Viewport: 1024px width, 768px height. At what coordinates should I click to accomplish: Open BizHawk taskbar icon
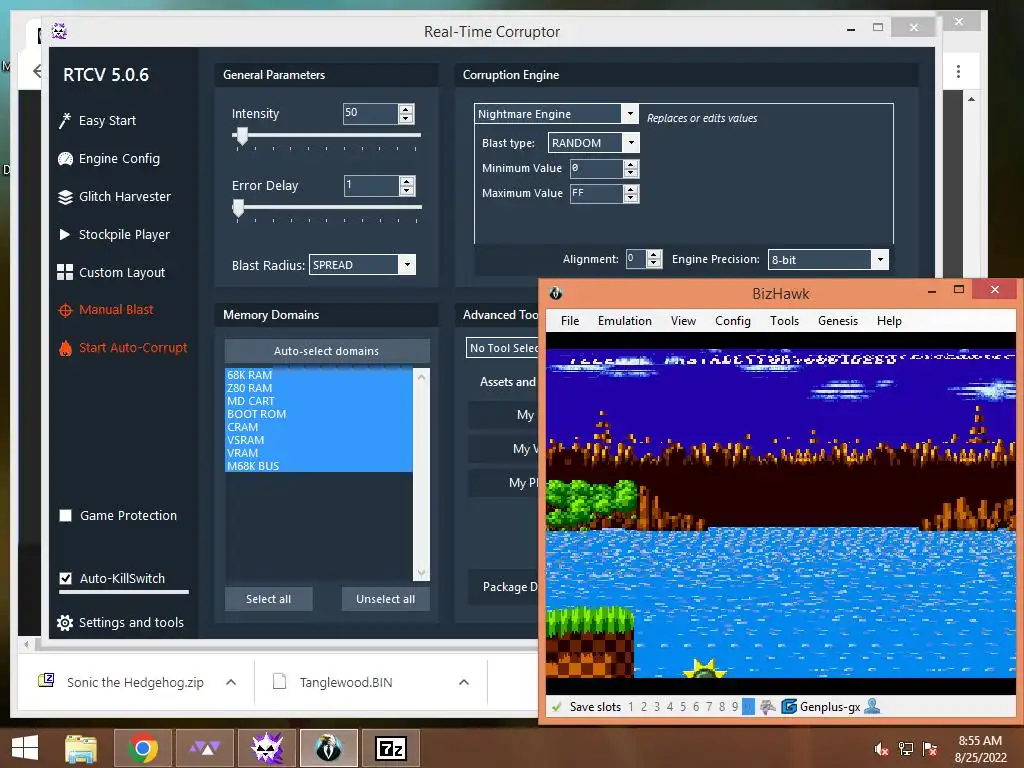click(328, 748)
